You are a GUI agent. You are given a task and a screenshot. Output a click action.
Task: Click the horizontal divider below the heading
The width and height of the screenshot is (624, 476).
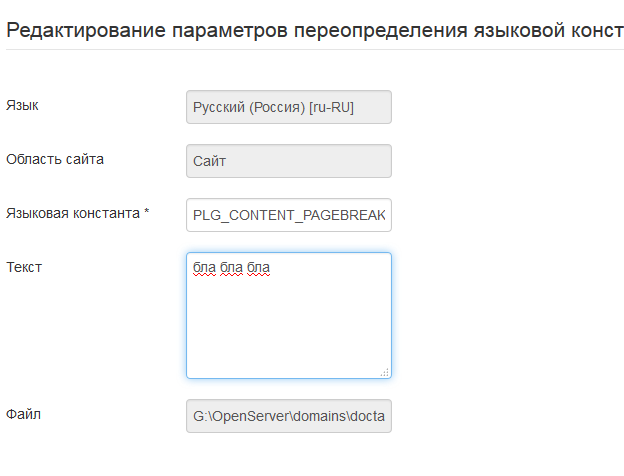(x=312, y=50)
